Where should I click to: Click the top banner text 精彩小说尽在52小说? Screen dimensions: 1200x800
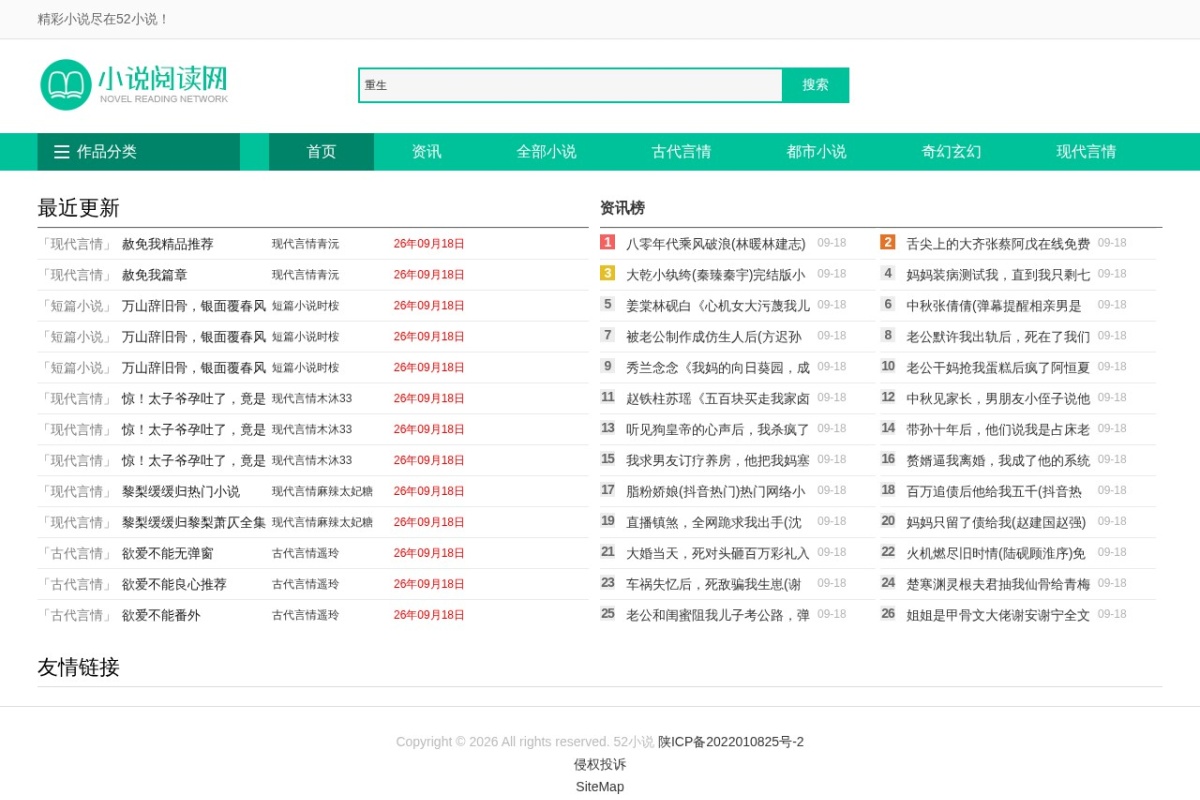103,19
